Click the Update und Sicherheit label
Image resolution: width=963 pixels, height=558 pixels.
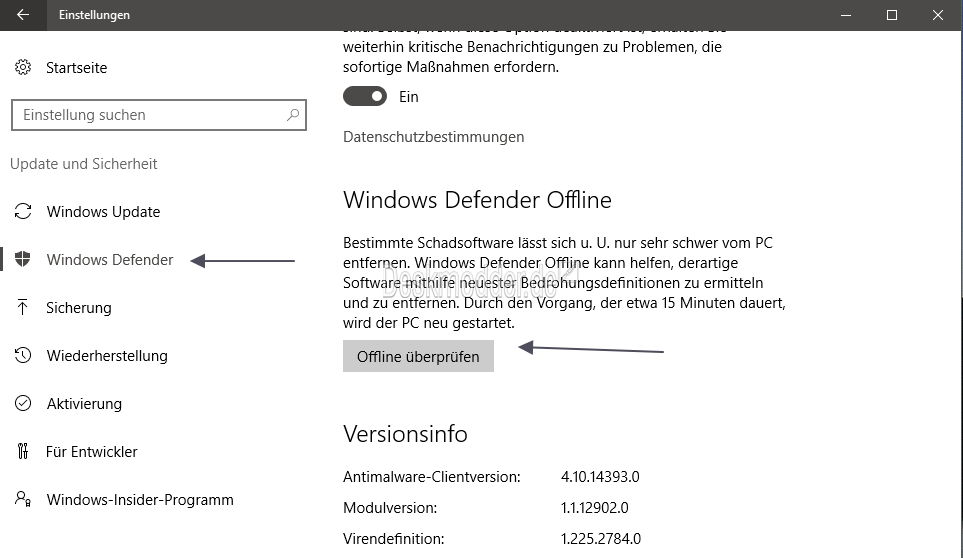[84, 164]
